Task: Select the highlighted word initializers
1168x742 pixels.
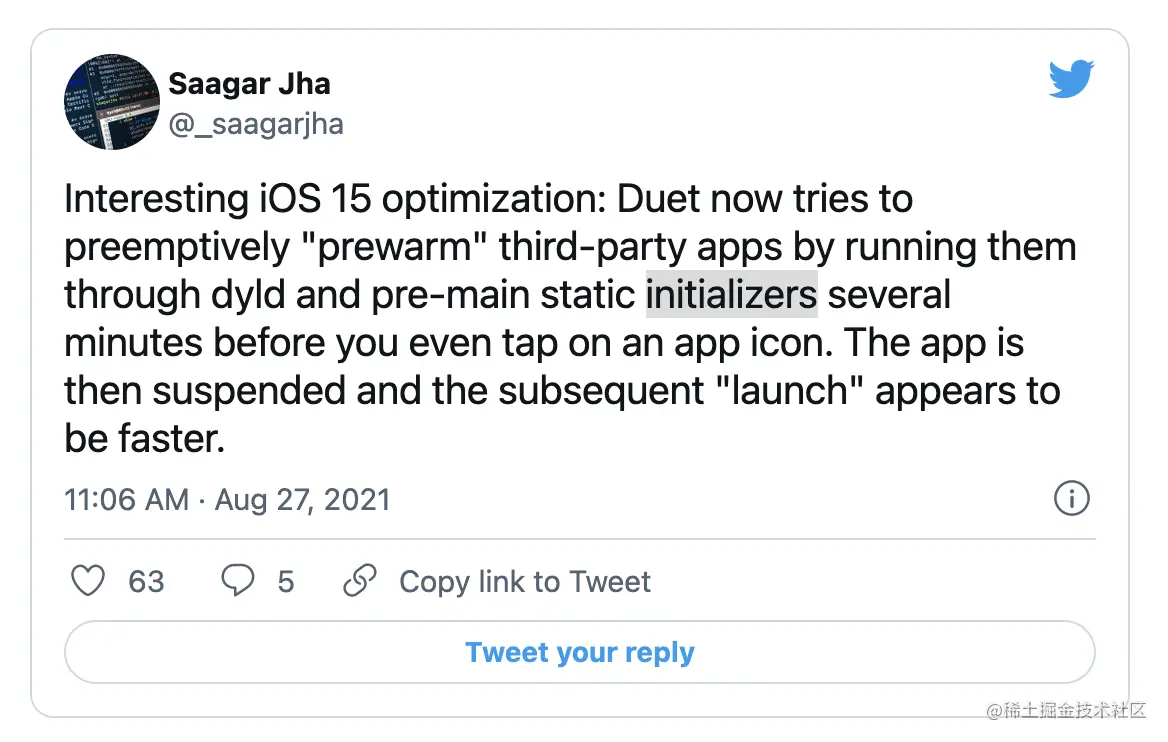Action: pyautogui.click(x=731, y=294)
